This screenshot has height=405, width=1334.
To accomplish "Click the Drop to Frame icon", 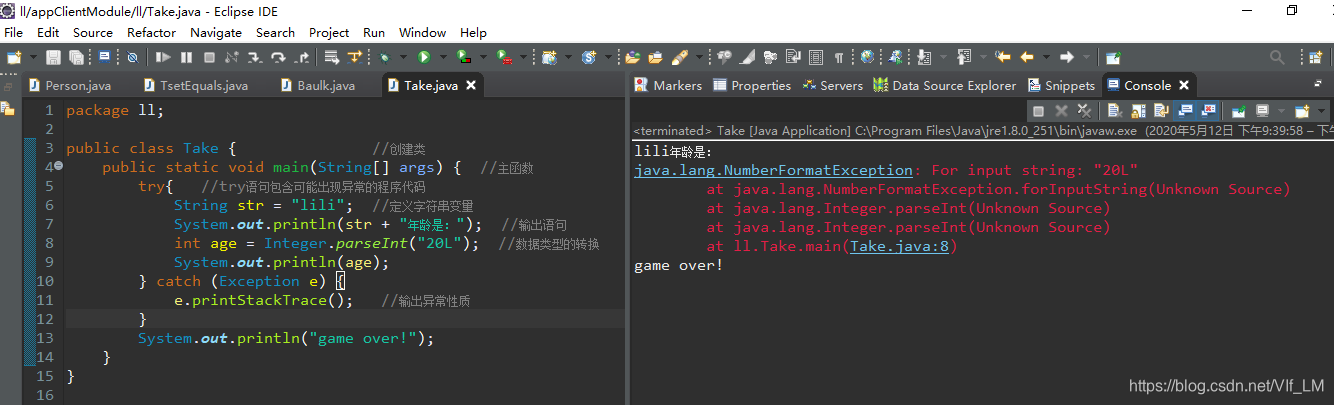I will click(330, 57).
